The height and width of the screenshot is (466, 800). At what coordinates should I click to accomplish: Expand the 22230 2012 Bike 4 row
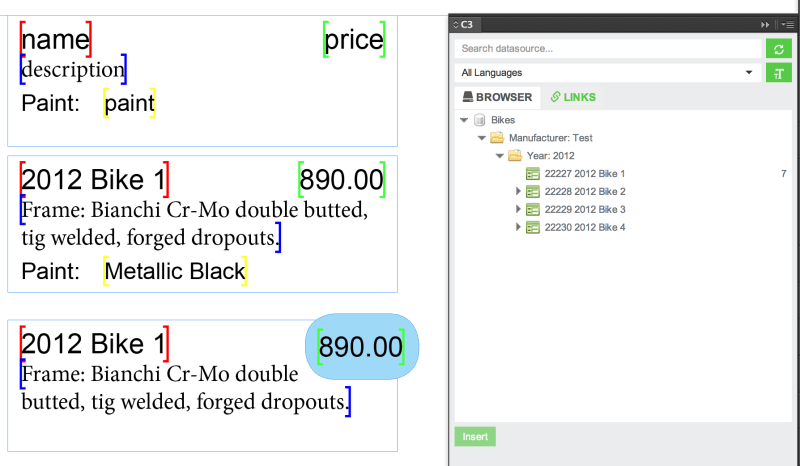pyautogui.click(x=518, y=227)
